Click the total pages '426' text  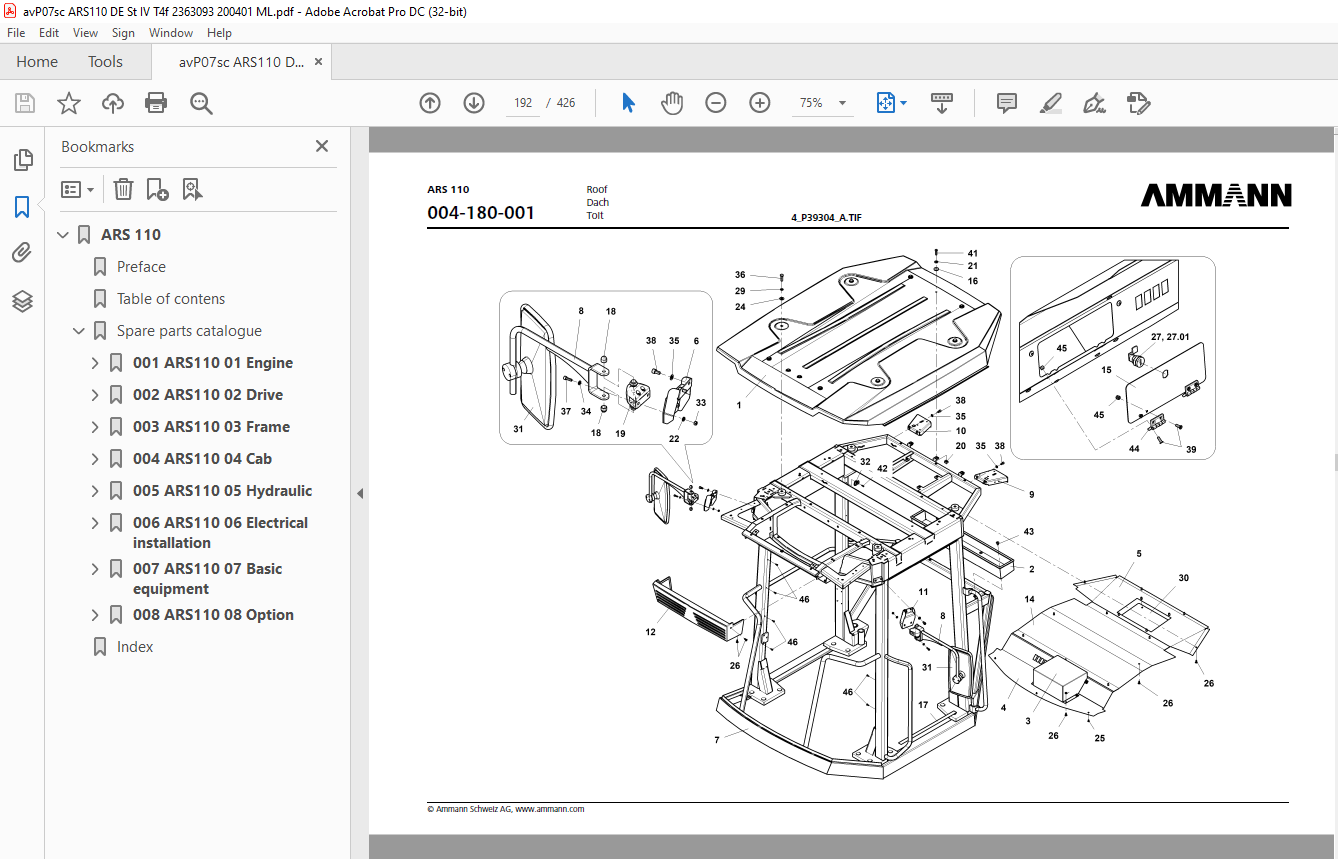[x=566, y=103]
